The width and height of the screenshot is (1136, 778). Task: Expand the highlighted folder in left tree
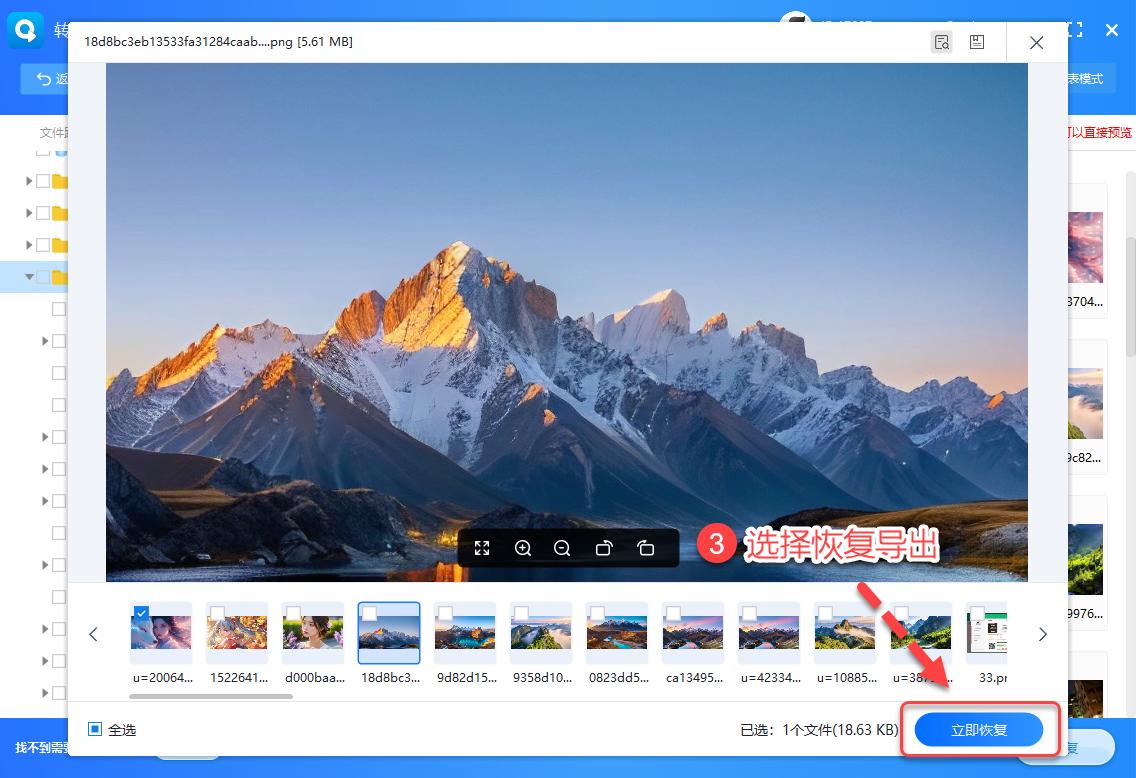(30, 277)
